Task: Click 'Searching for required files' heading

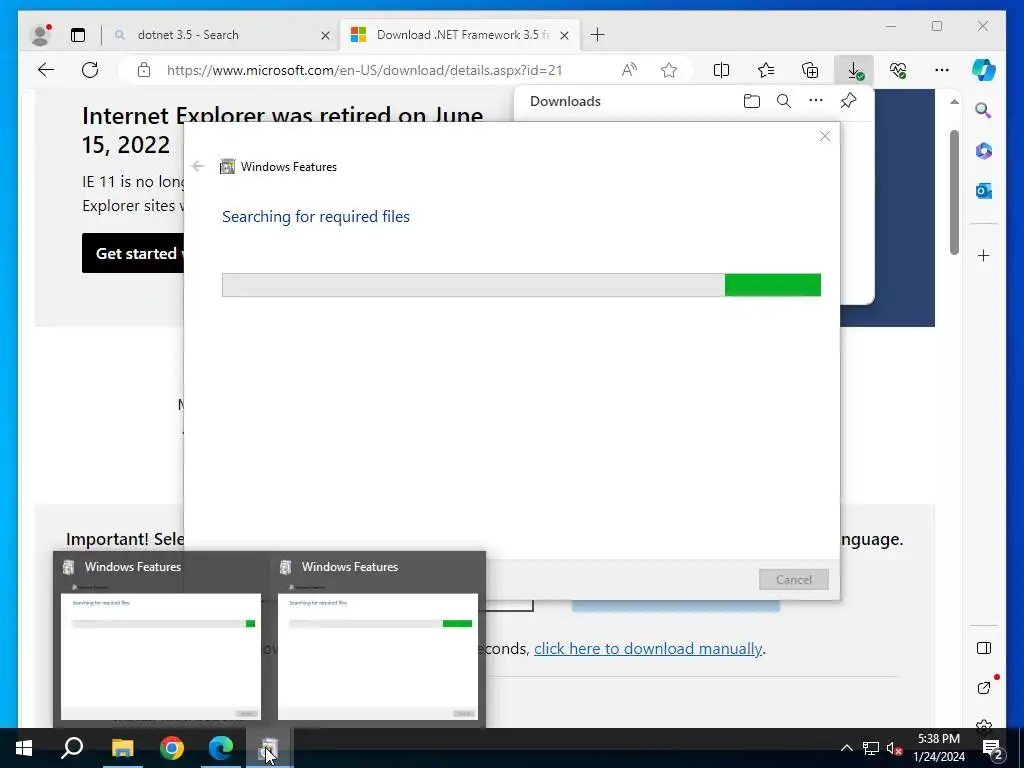Action: [316, 216]
